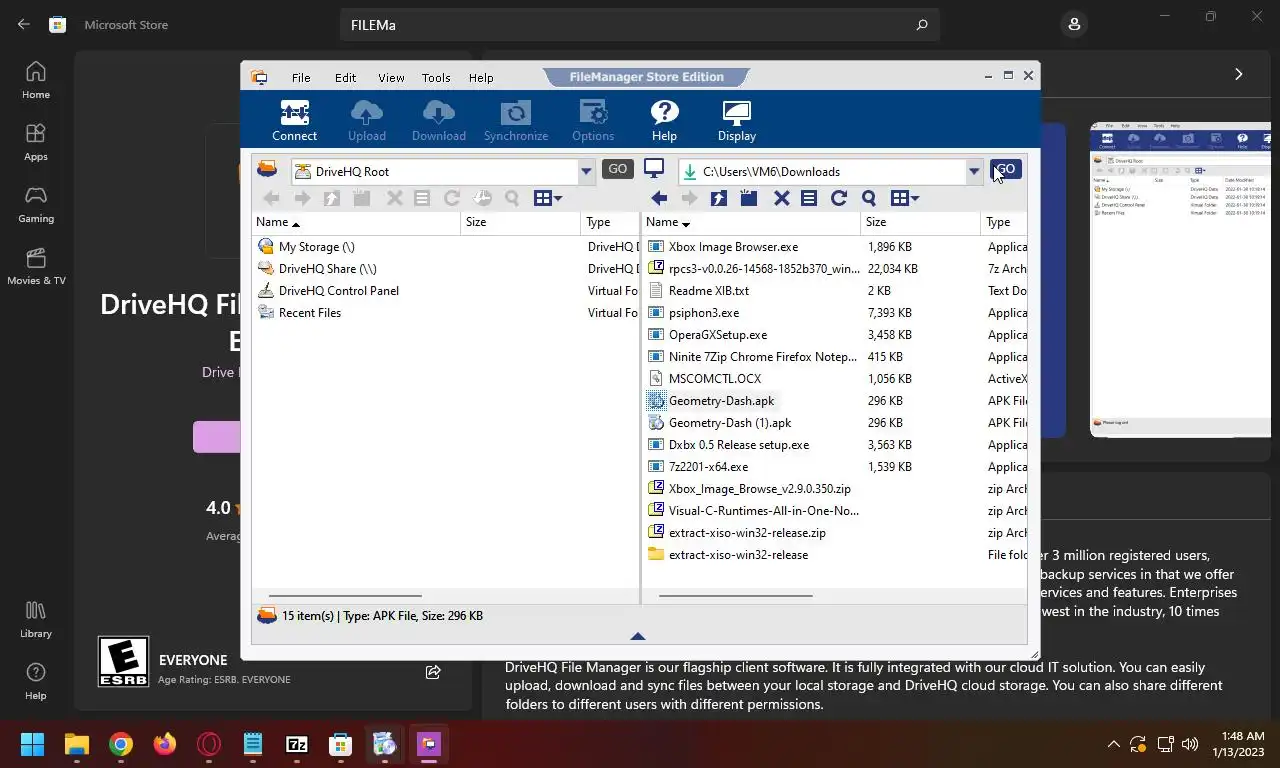Screen dimensions: 1280x768
Task: Click the Synchronize toolbar icon
Action: coord(515,121)
